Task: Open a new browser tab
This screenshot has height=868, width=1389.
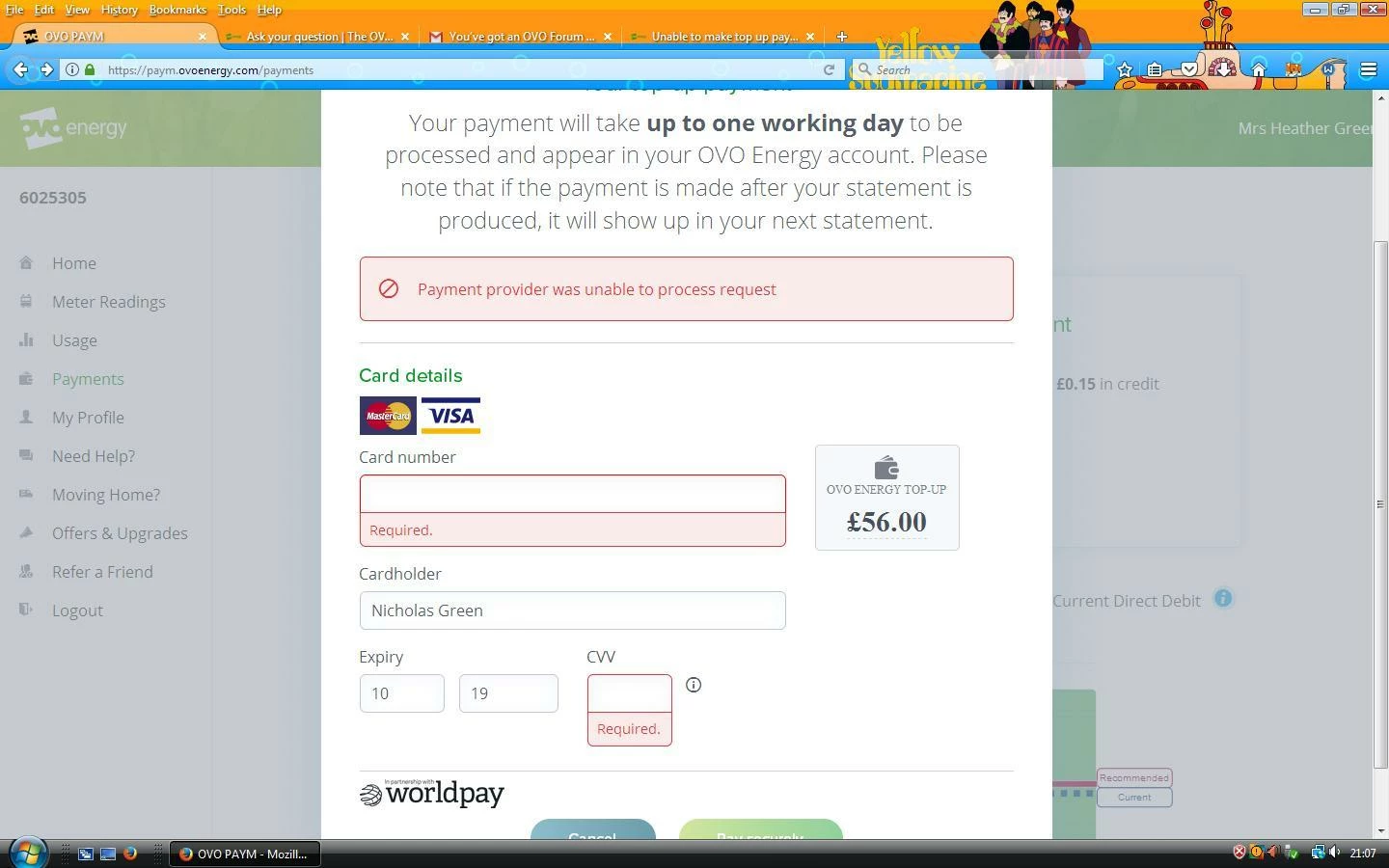Action: click(x=841, y=37)
